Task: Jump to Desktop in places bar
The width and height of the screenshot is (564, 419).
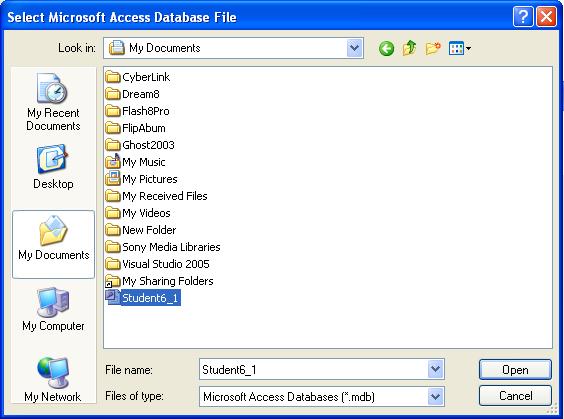Action: (x=53, y=167)
